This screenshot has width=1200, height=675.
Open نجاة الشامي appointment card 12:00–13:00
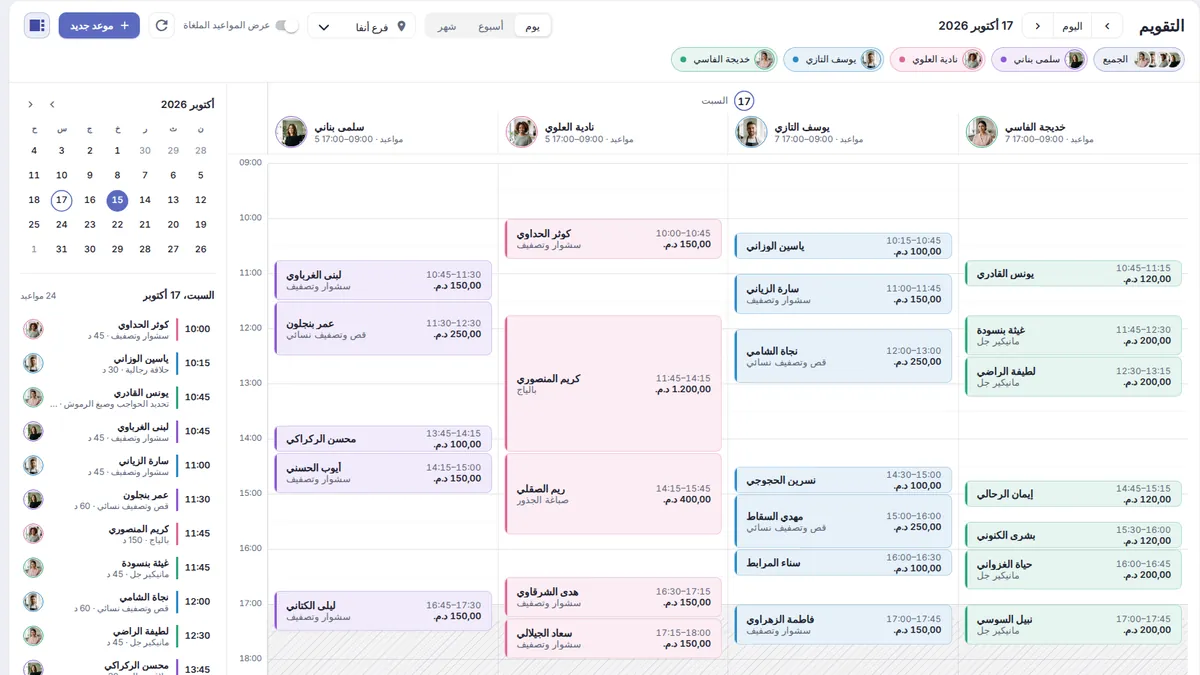pyautogui.click(x=843, y=356)
